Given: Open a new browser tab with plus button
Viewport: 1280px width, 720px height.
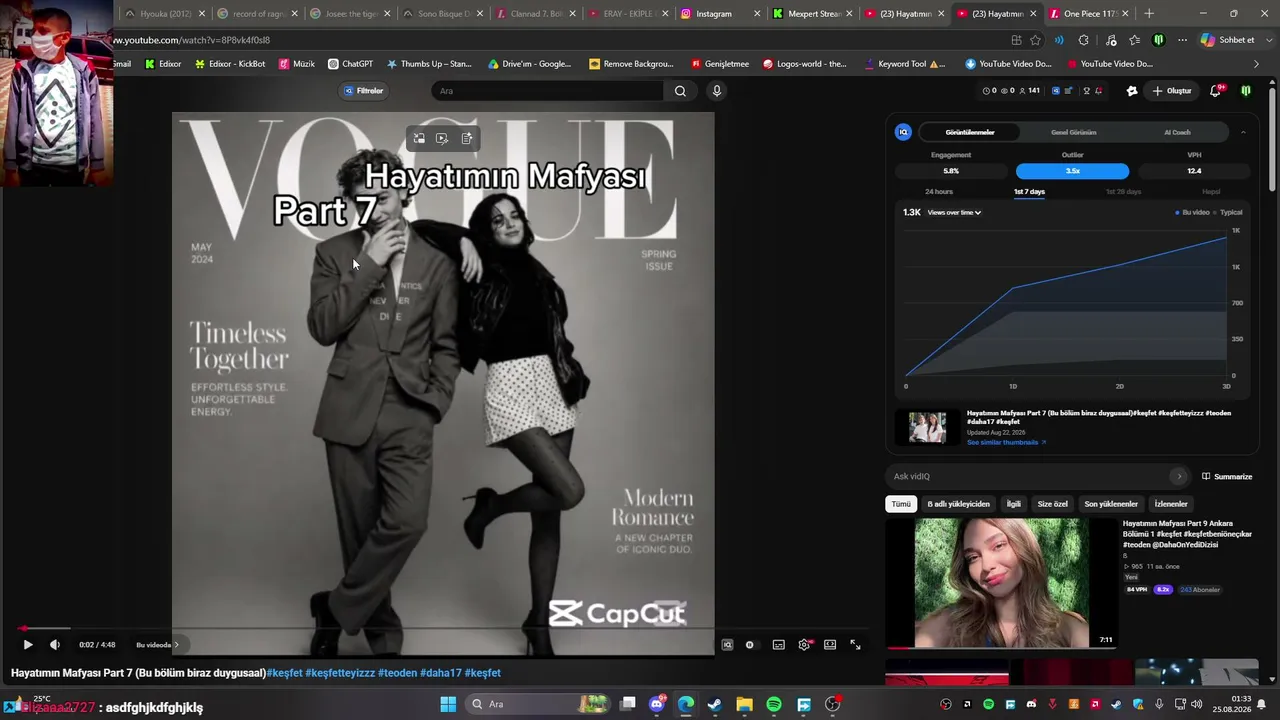Looking at the screenshot, I should 1149,14.
